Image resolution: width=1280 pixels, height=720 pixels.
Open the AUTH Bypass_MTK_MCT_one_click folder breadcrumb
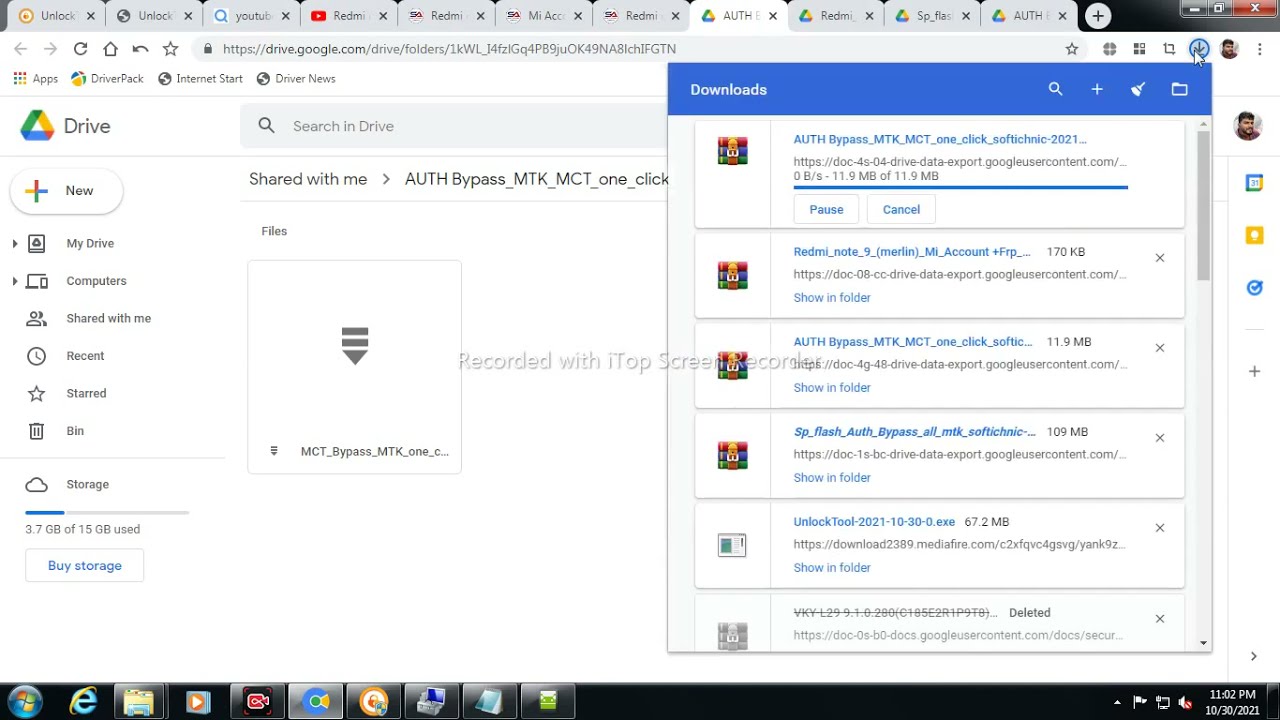coord(537,179)
